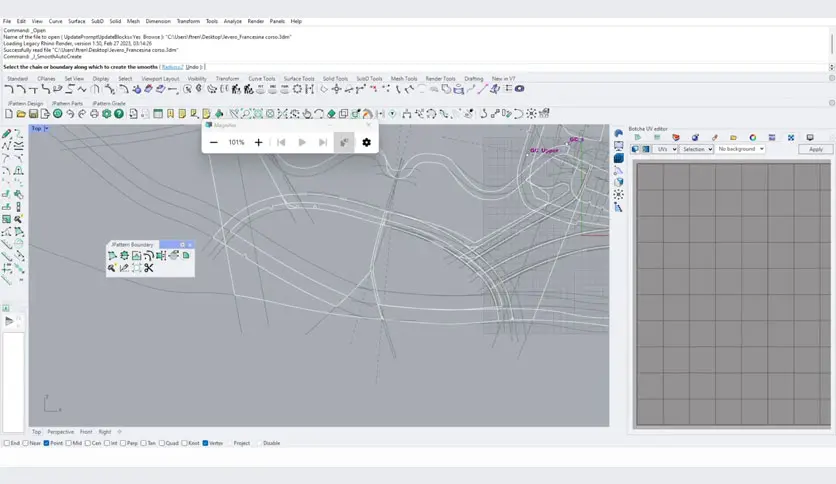This screenshot has width=836, height=484.
Task: Switch to the Front viewport tab
Action: [86, 432]
